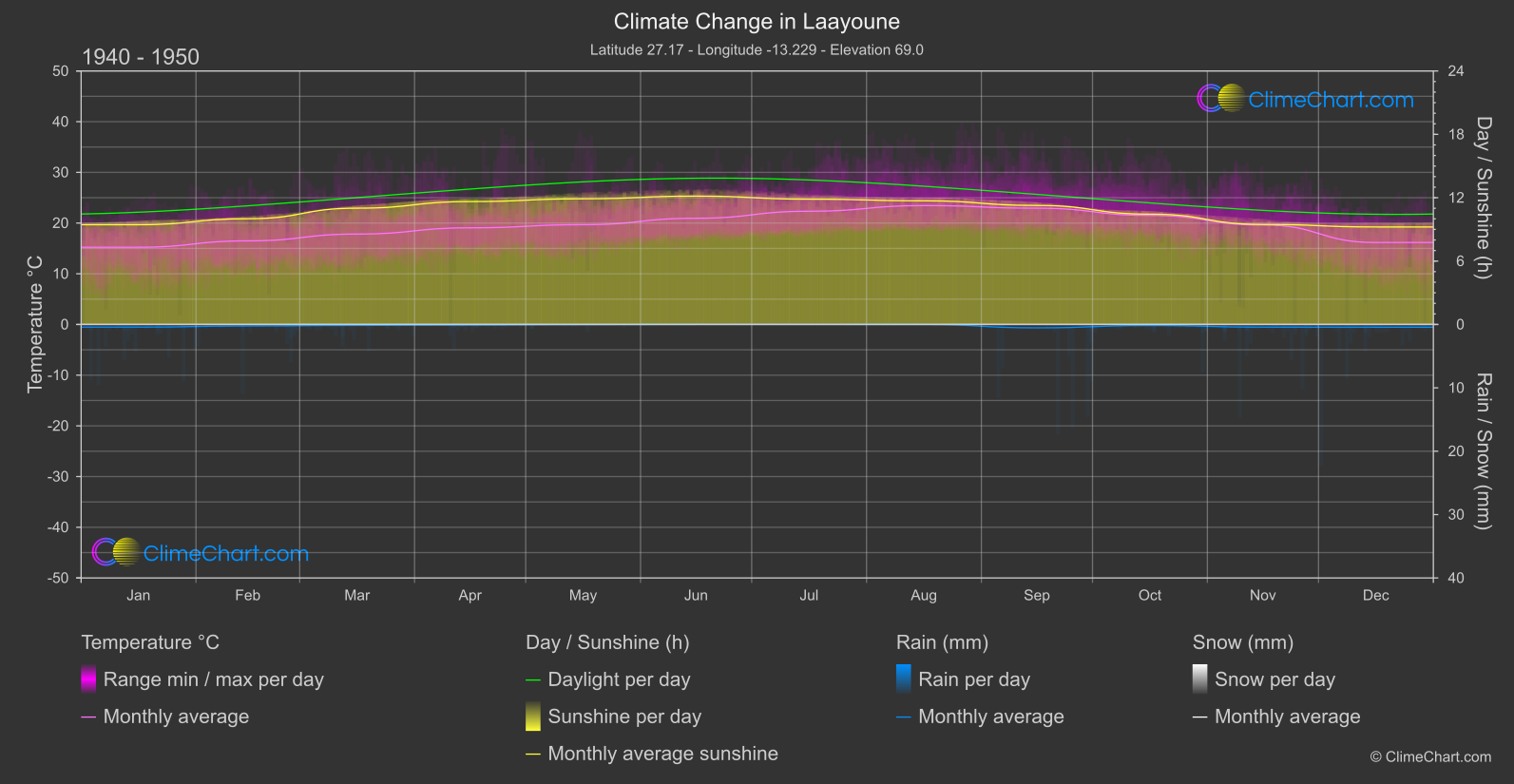This screenshot has height=784, width=1514.
Task: Click the Rain / Snow (mm) vertical axis title
Action: (x=1483, y=450)
